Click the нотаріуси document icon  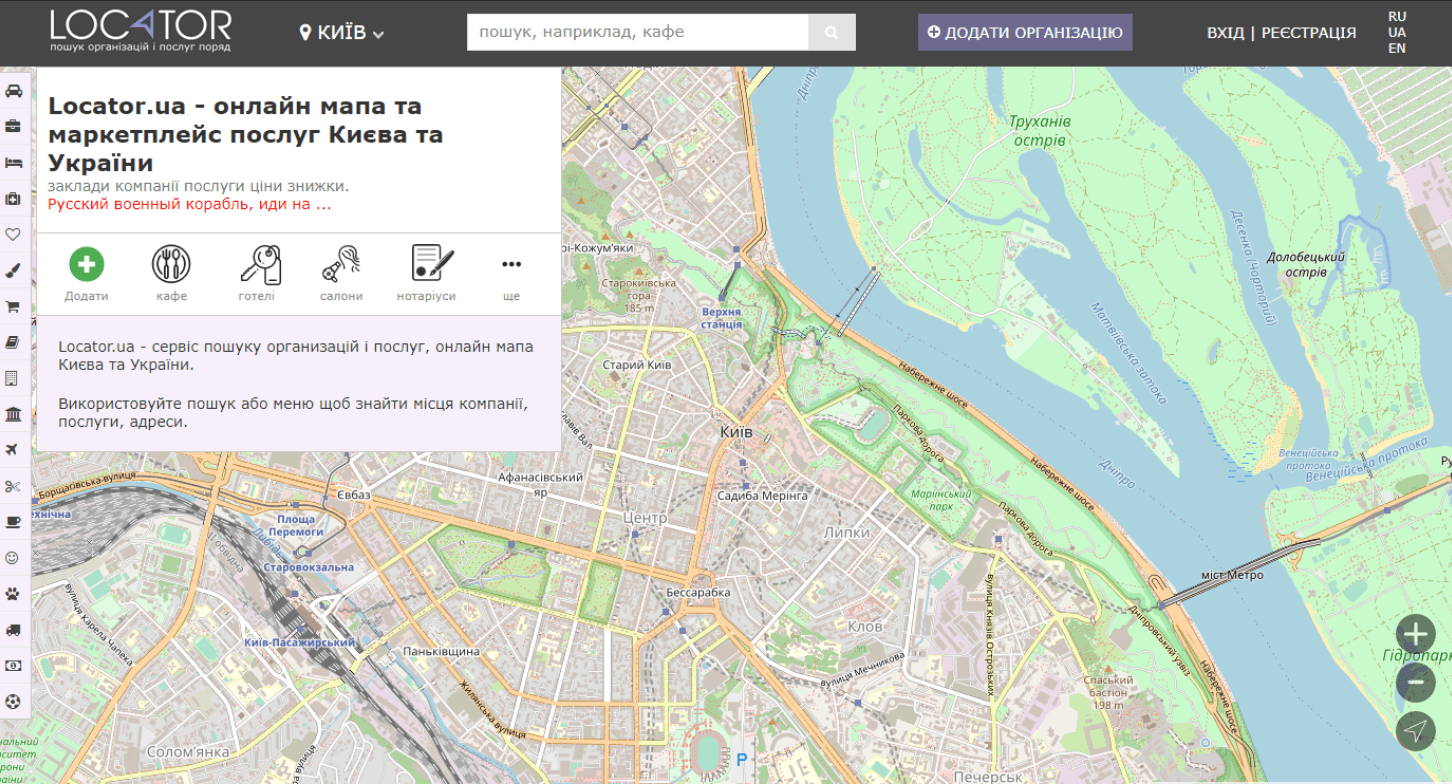(427, 264)
